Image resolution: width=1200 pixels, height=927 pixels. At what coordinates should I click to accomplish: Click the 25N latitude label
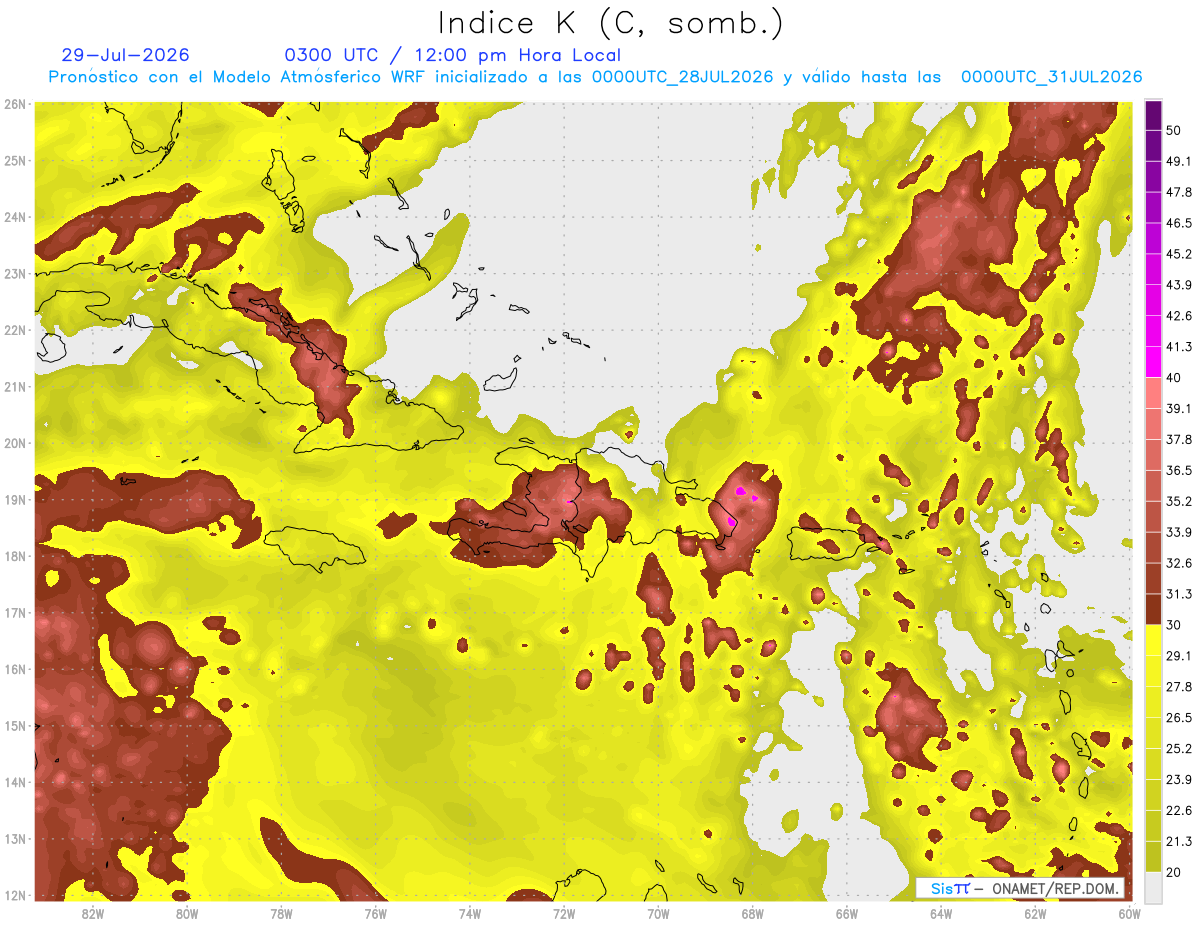point(15,161)
